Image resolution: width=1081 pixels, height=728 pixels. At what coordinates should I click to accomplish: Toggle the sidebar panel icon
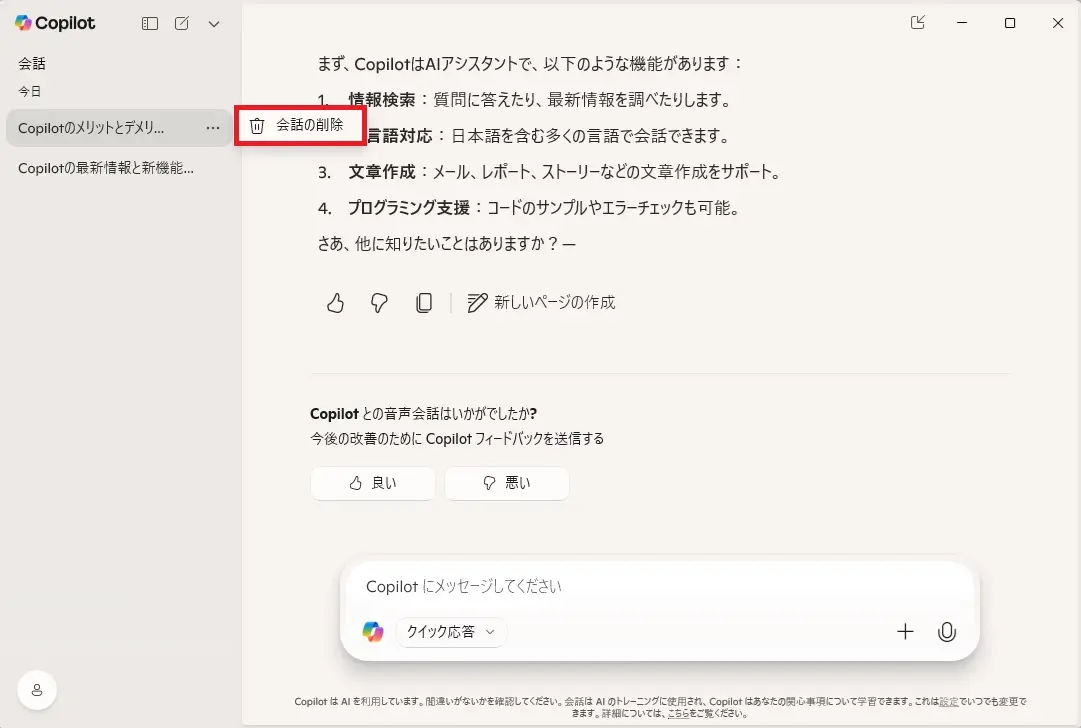150,23
